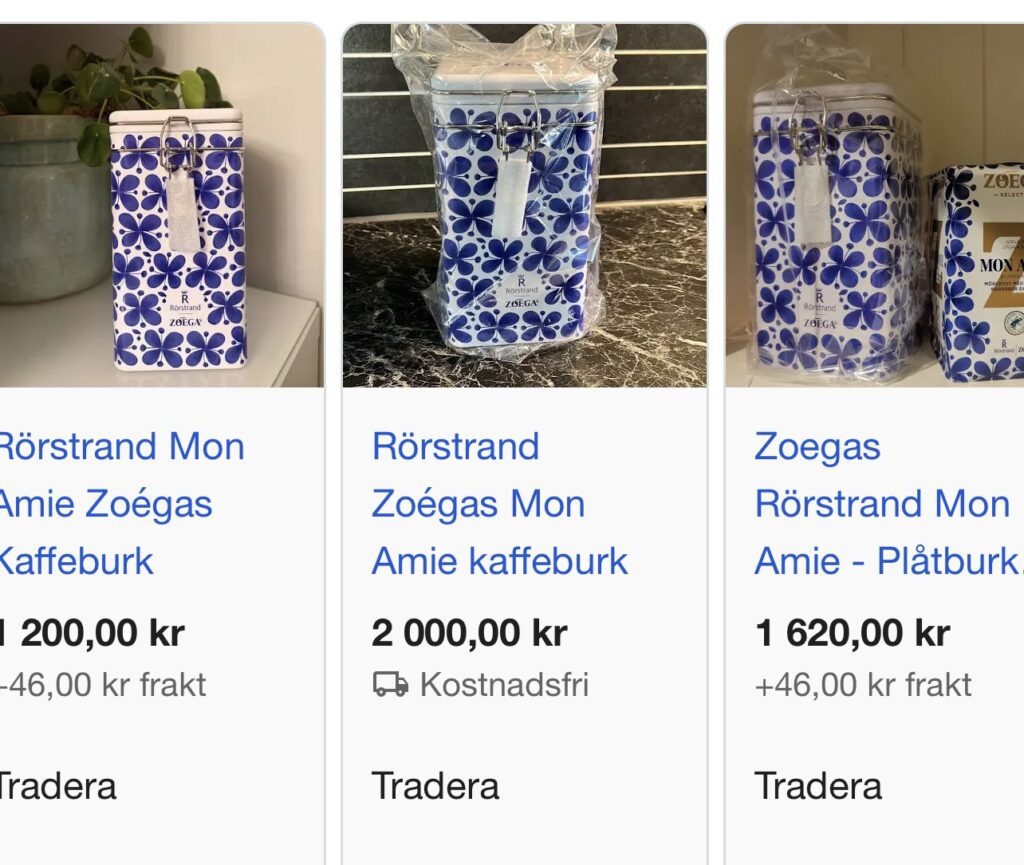Select the 1 620,00 kr price
The width and height of the screenshot is (1024, 865).
point(852,632)
